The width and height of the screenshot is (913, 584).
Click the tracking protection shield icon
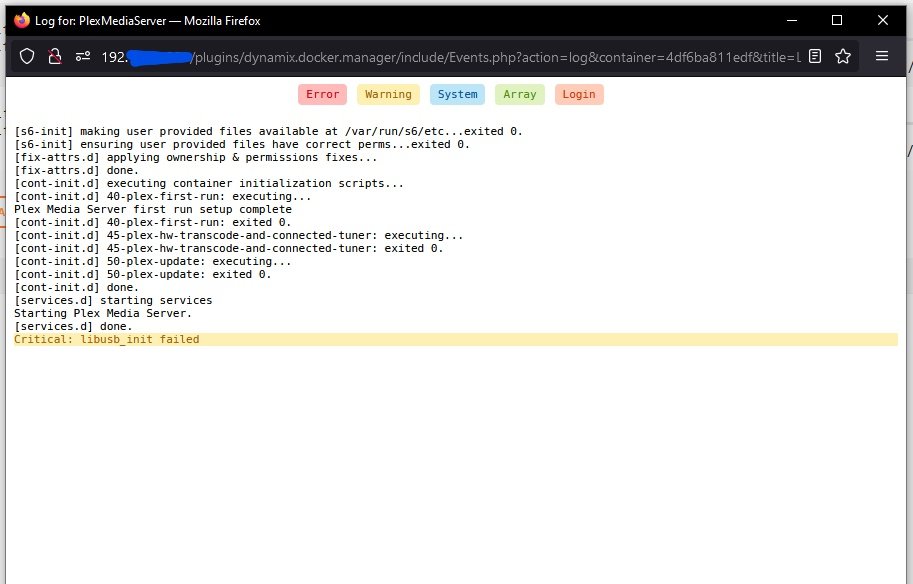[27, 56]
